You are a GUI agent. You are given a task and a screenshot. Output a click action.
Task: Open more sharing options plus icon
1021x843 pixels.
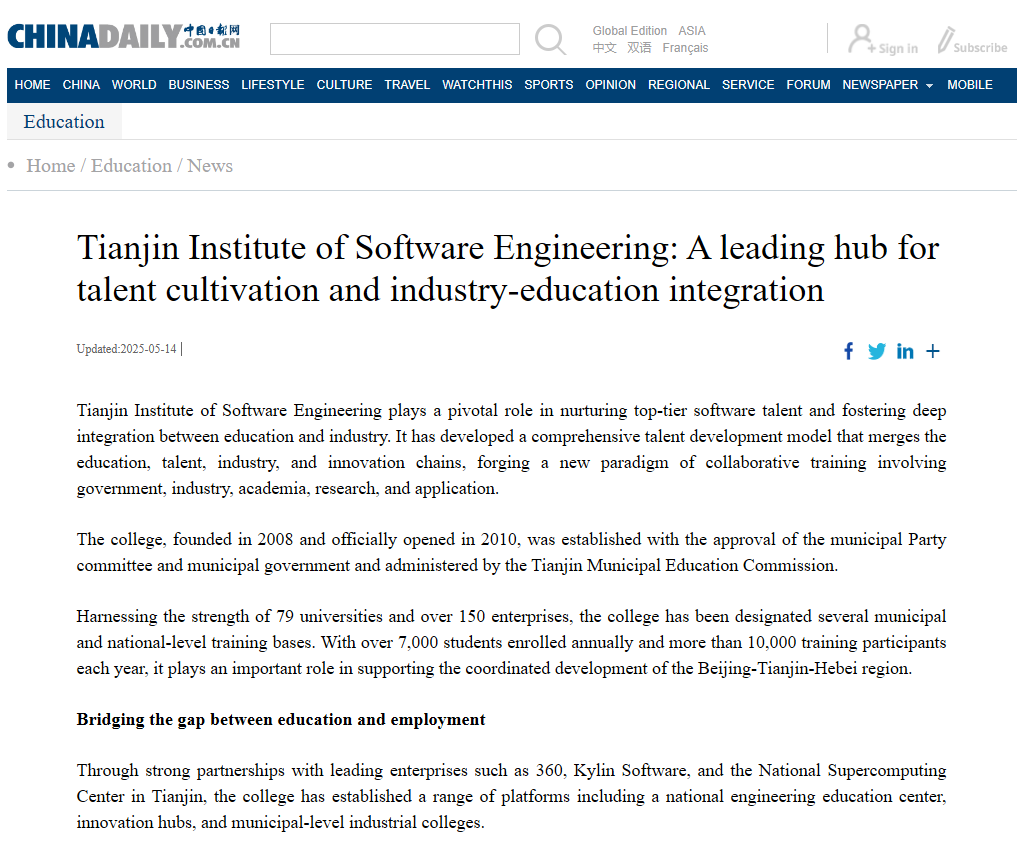click(933, 351)
